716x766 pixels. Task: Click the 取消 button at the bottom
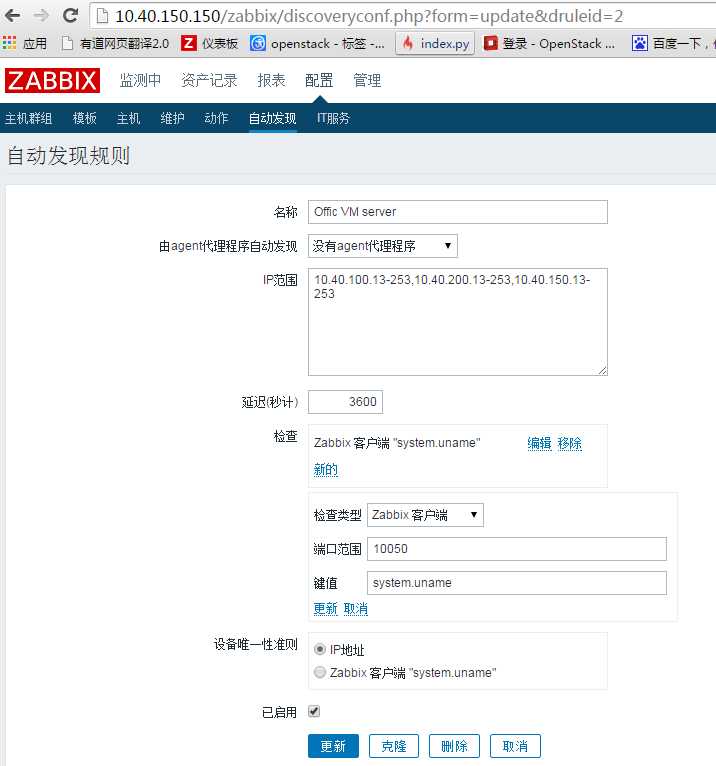click(515, 746)
